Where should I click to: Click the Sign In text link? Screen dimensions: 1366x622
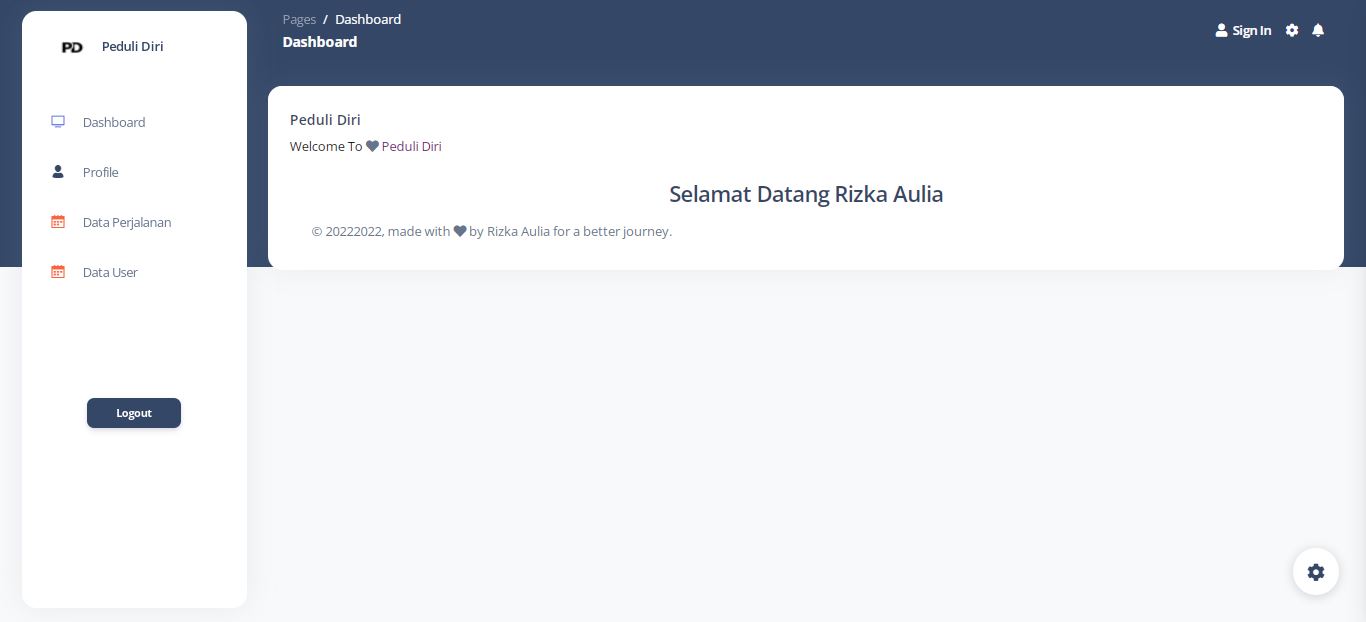coord(1251,31)
